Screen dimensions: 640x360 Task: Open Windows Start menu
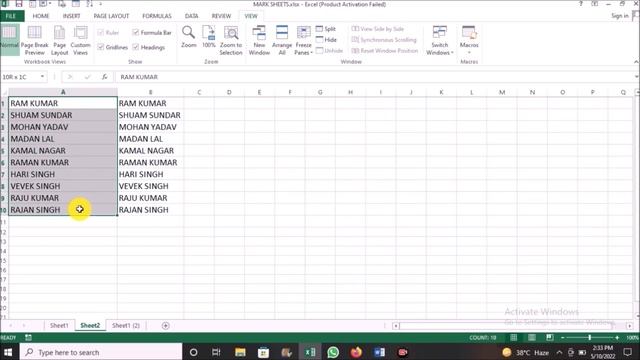[x=8, y=352]
